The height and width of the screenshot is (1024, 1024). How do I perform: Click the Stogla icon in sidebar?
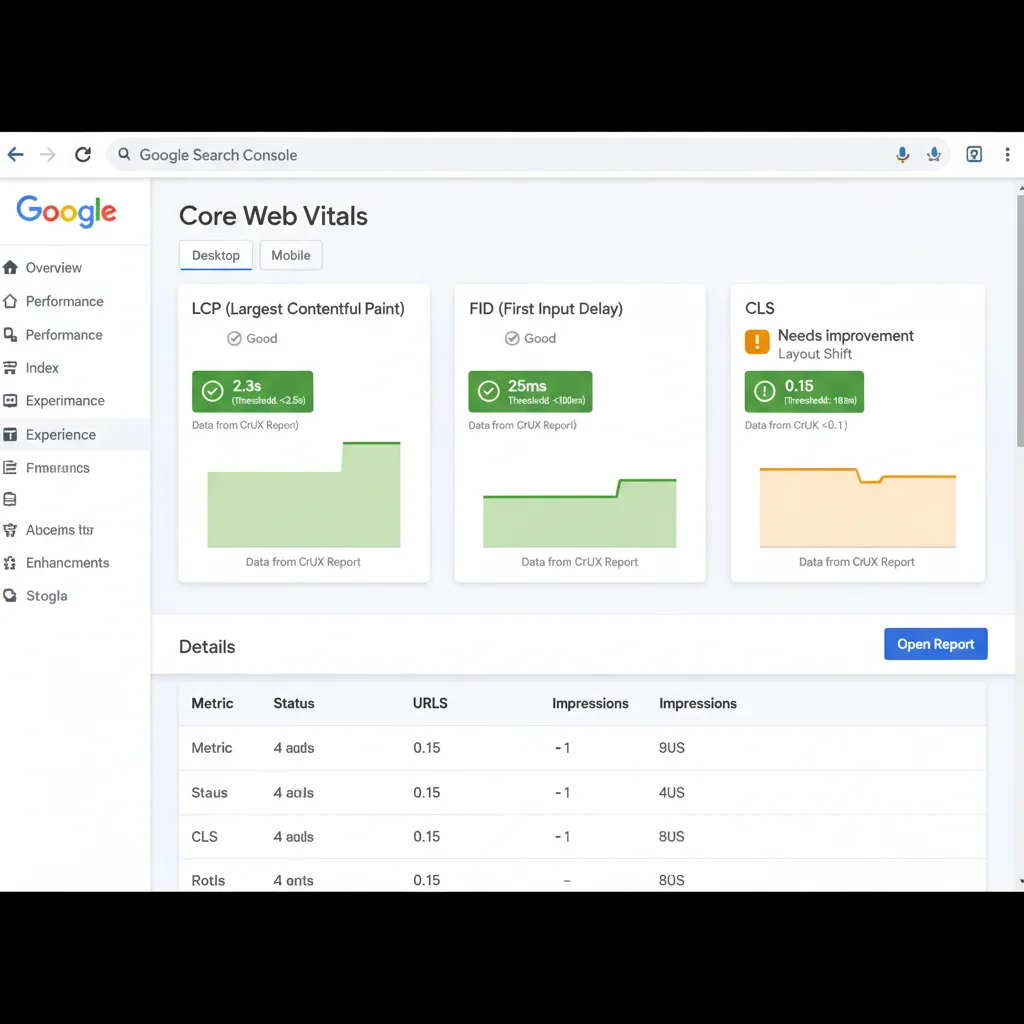pyautogui.click(x=10, y=596)
